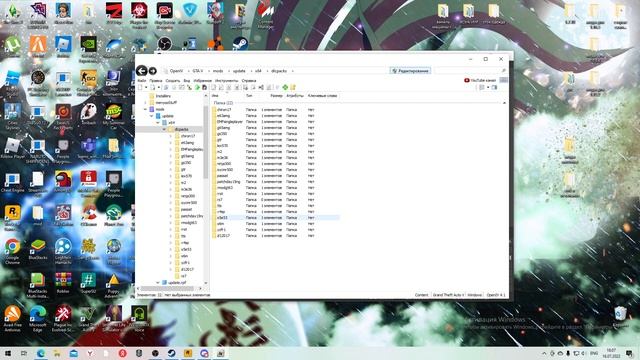This screenshot has width=640, height=360.
Task: Open the Rockstar Games Launcher icon
Action: coord(13,217)
